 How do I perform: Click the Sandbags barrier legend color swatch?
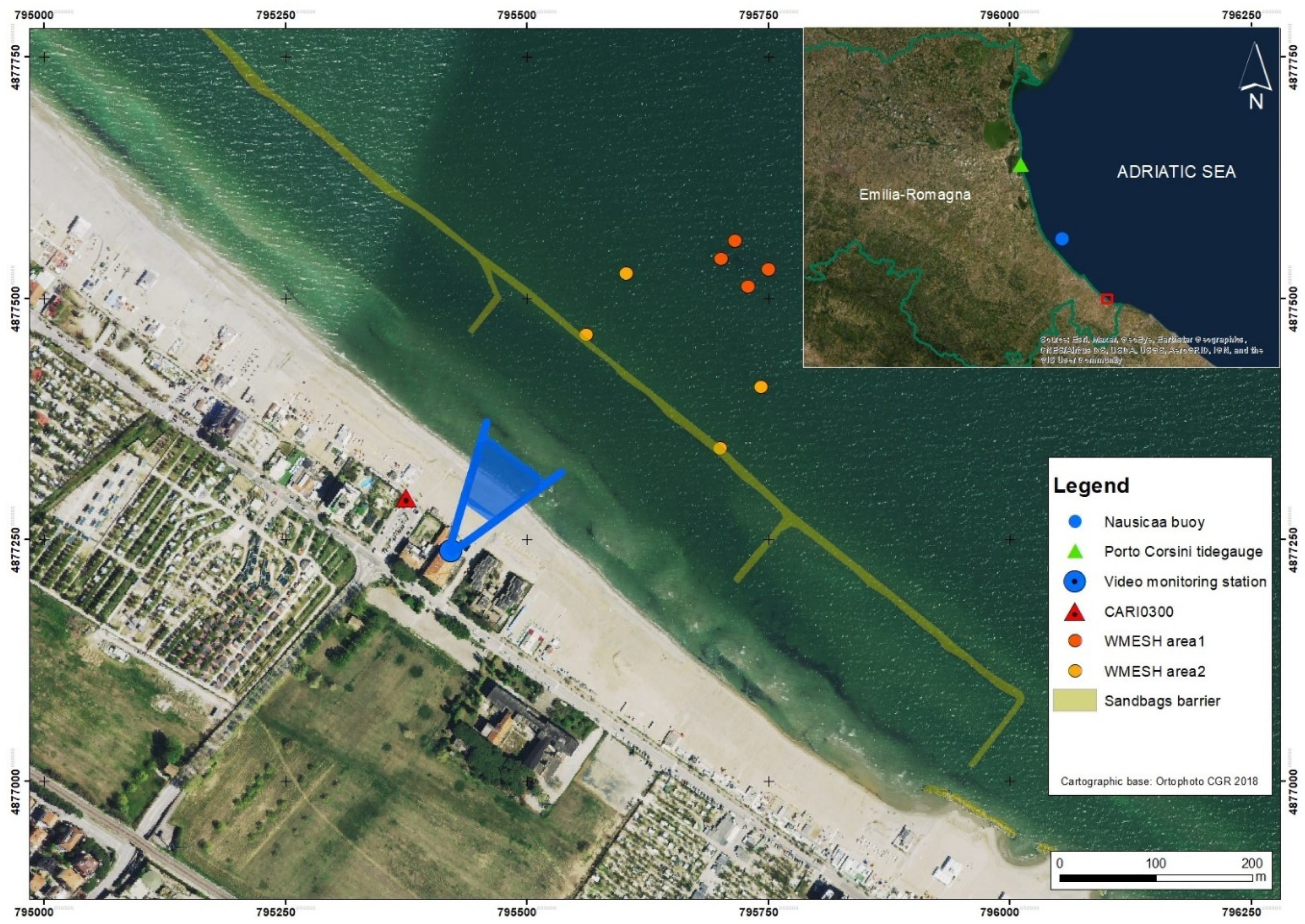coord(1075,700)
